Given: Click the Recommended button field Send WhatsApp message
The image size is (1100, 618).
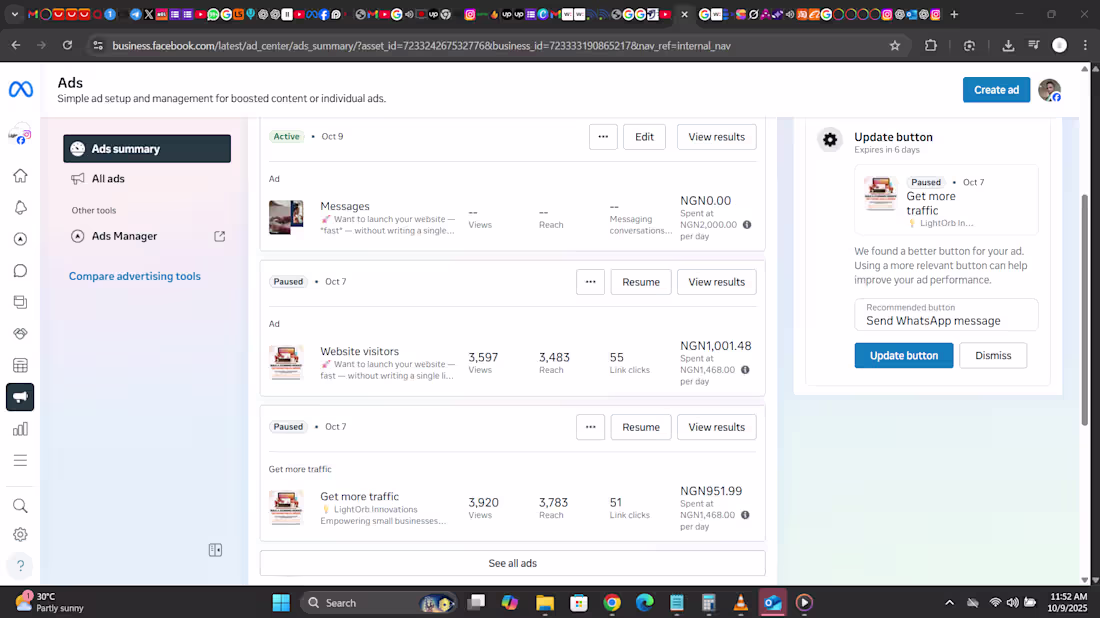Looking at the screenshot, I should pyautogui.click(x=946, y=315).
